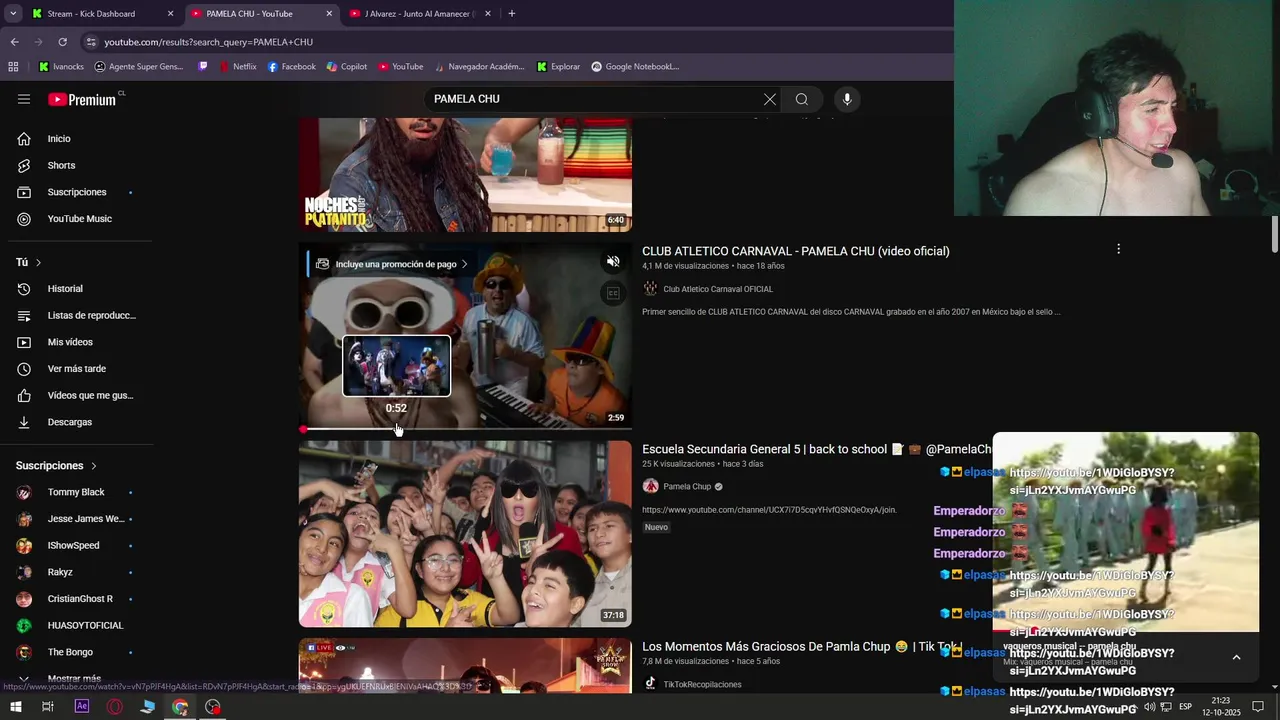Viewport: 1280px width, 720px height.
Task: Click the site info icon in address bar
Action: 91,42
